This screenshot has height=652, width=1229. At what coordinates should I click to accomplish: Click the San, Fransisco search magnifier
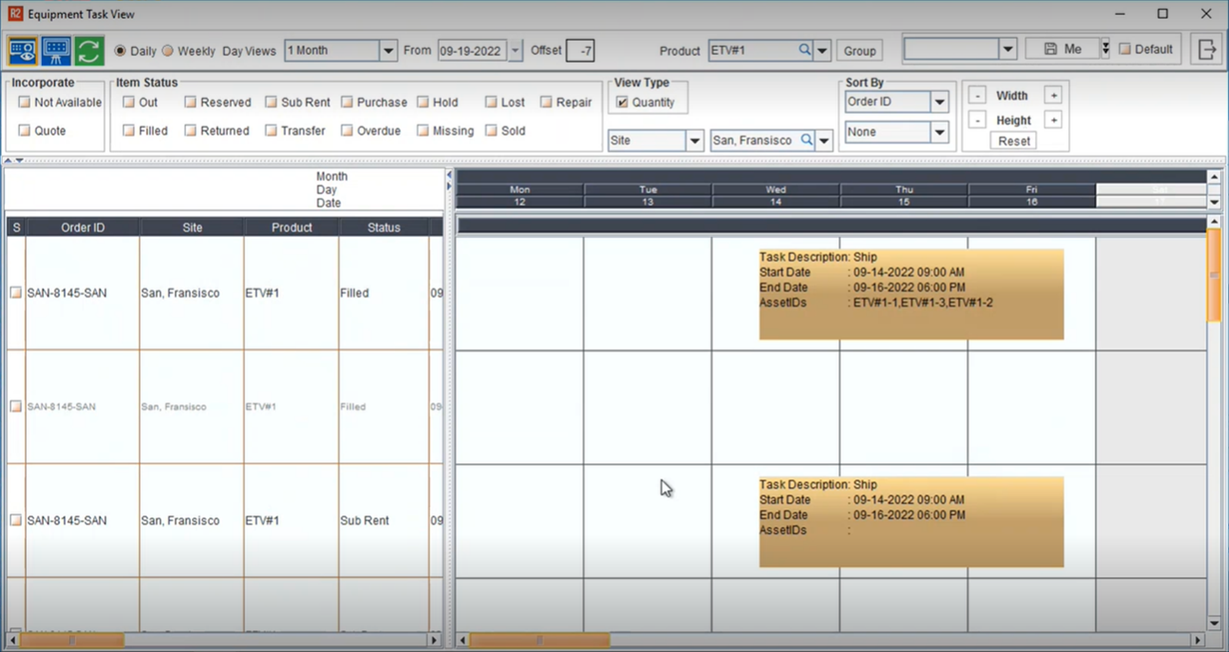point(806,141)
